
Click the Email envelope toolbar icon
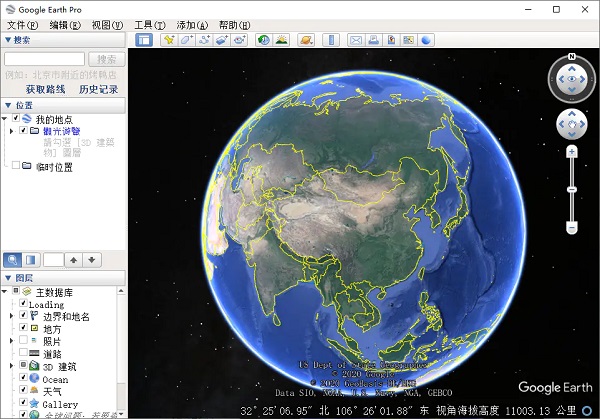[356, 40]
